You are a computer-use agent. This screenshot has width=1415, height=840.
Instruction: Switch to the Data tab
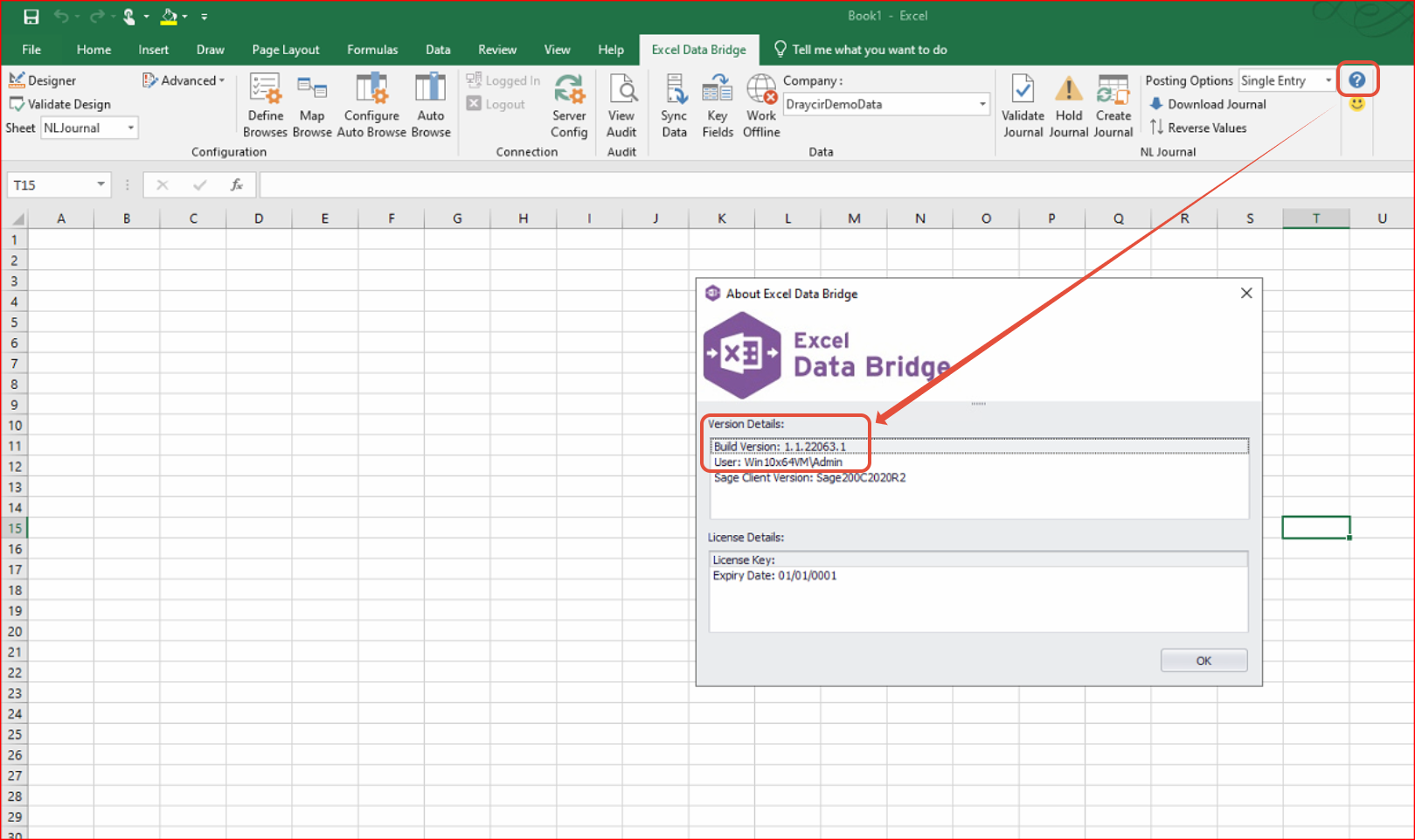point(438,50)
